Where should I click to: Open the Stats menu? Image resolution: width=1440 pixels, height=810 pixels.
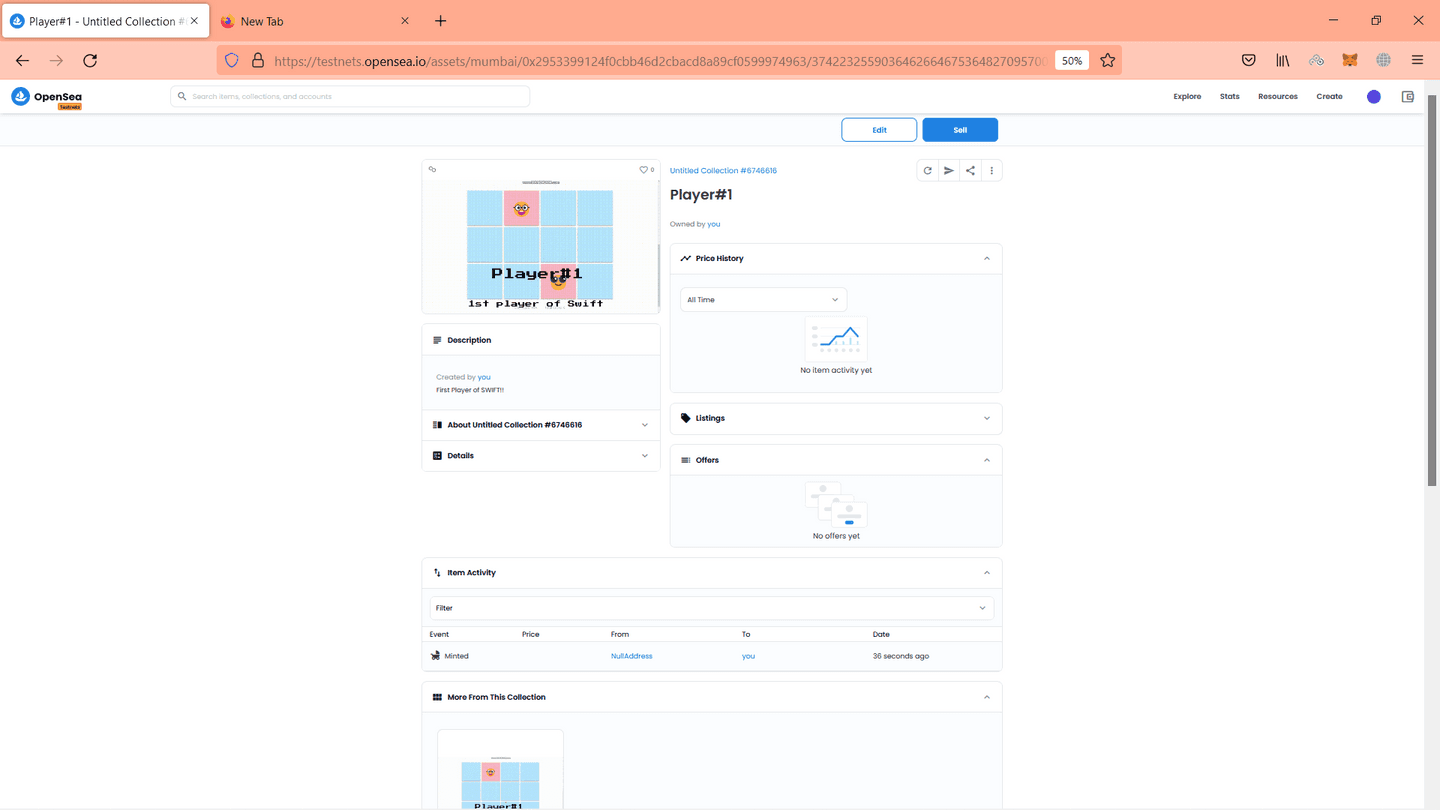(1229, 97)
